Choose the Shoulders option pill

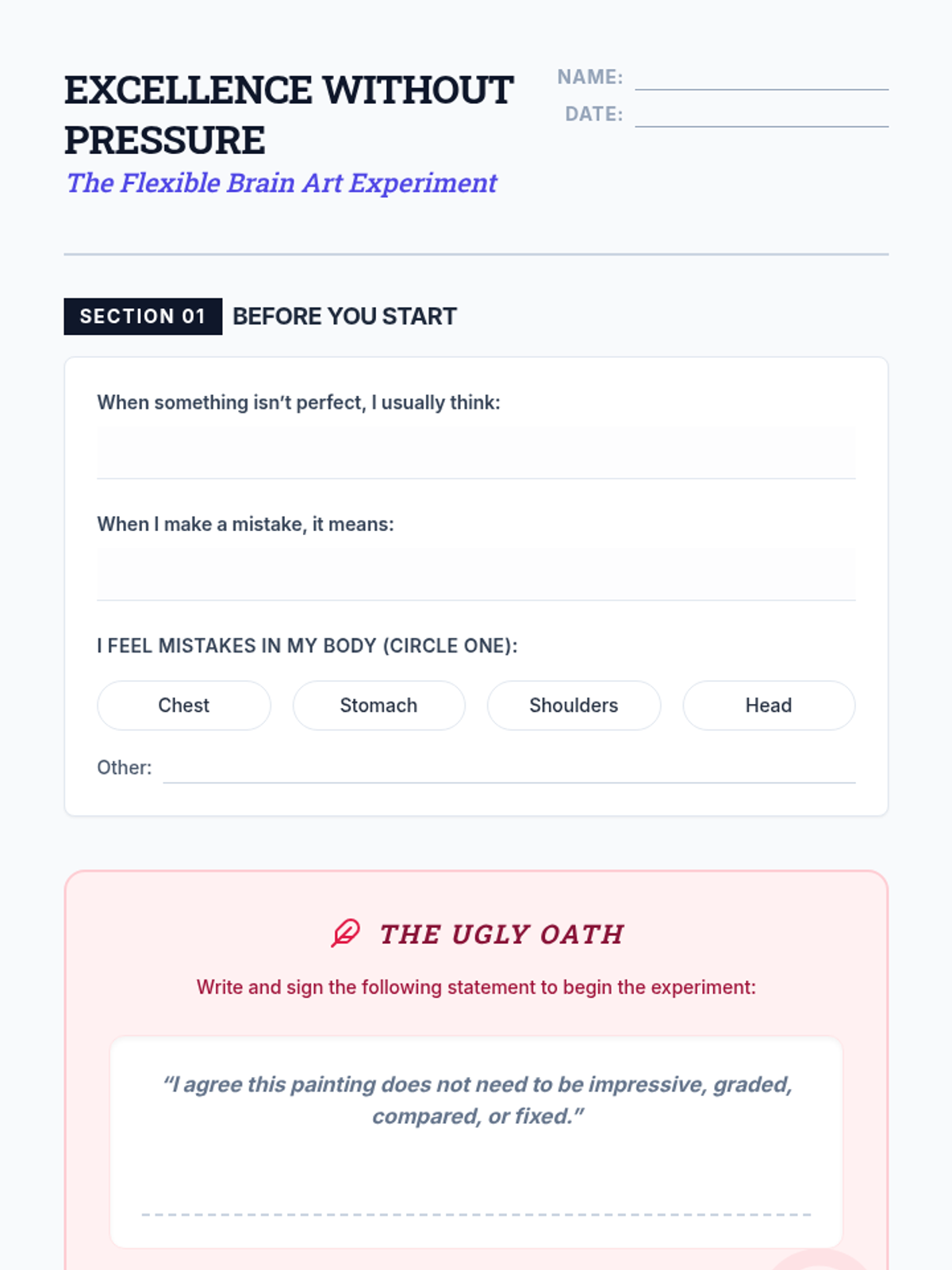(574, 705)
